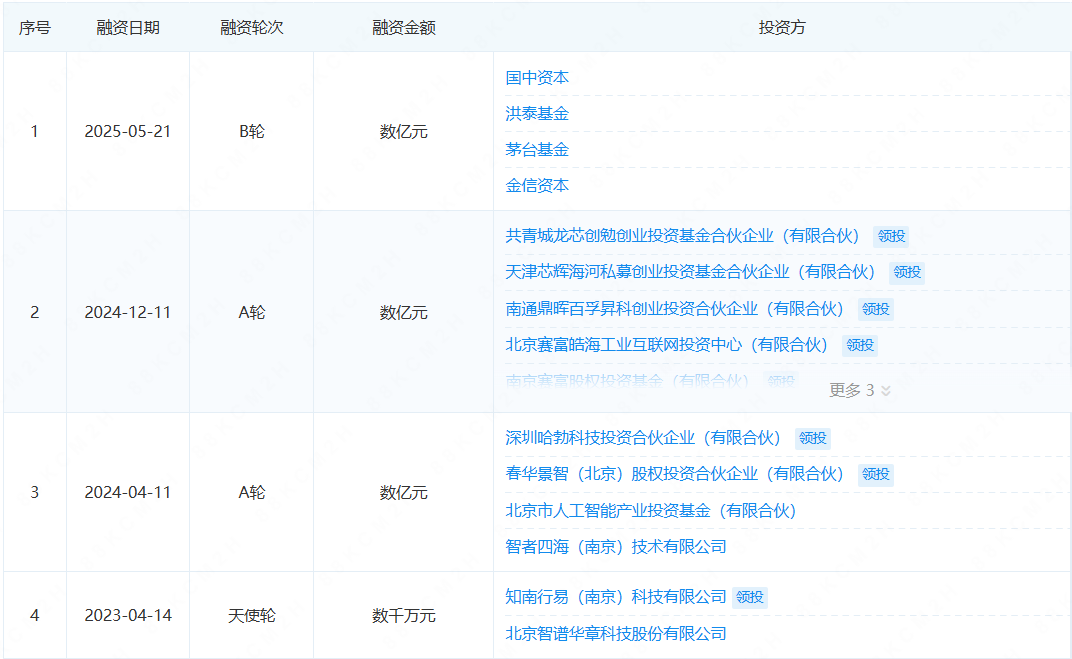Open investor link 金信资本
Image resolution: width=1072 pixels, height=659 pixels.
coord(537,185)
